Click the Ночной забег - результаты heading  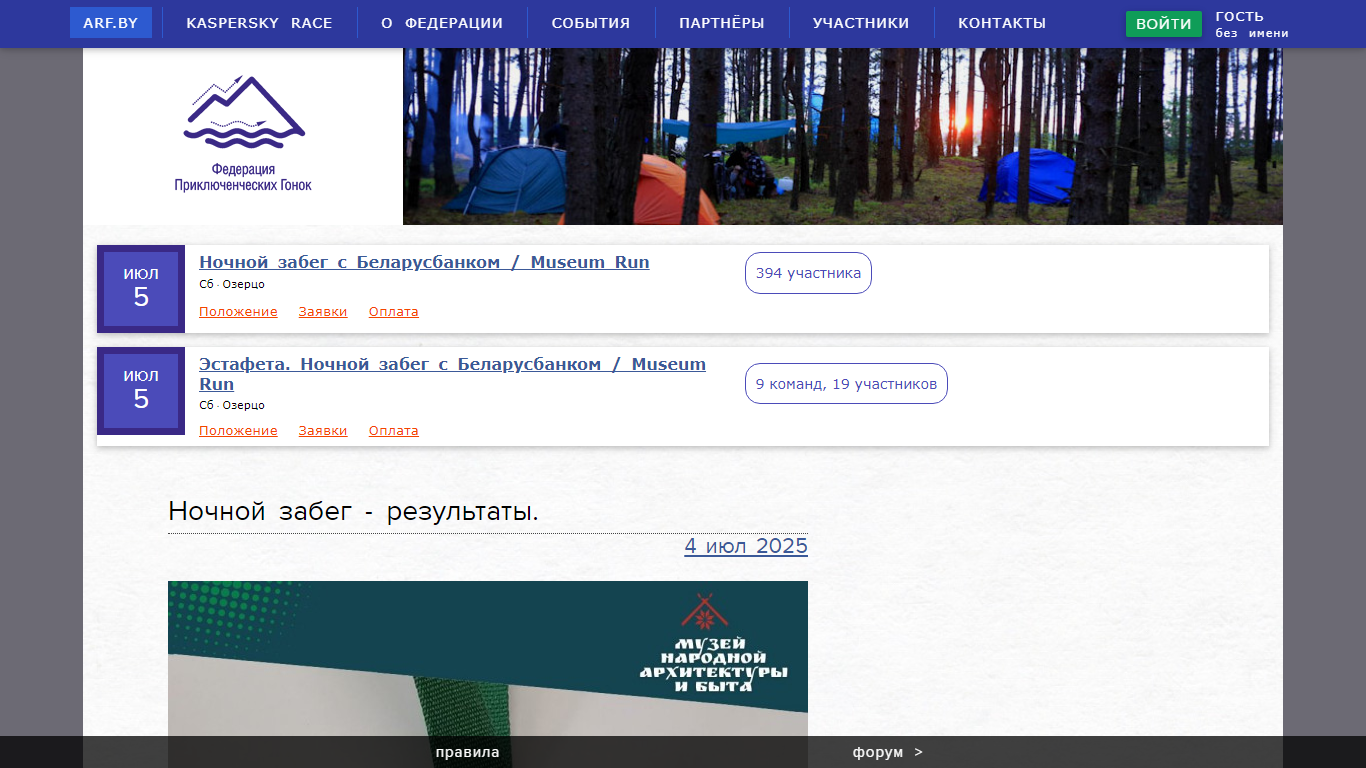click(x=354, y=511)
